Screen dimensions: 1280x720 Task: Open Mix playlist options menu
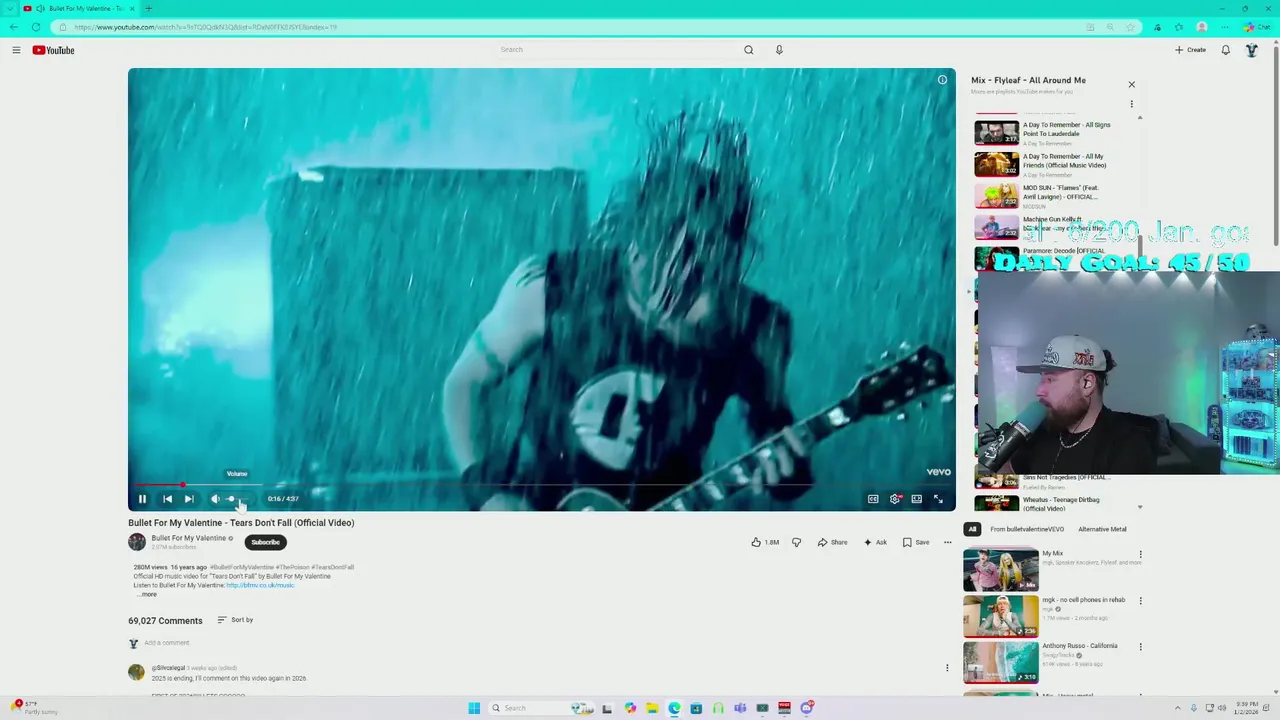(1131, 104)
